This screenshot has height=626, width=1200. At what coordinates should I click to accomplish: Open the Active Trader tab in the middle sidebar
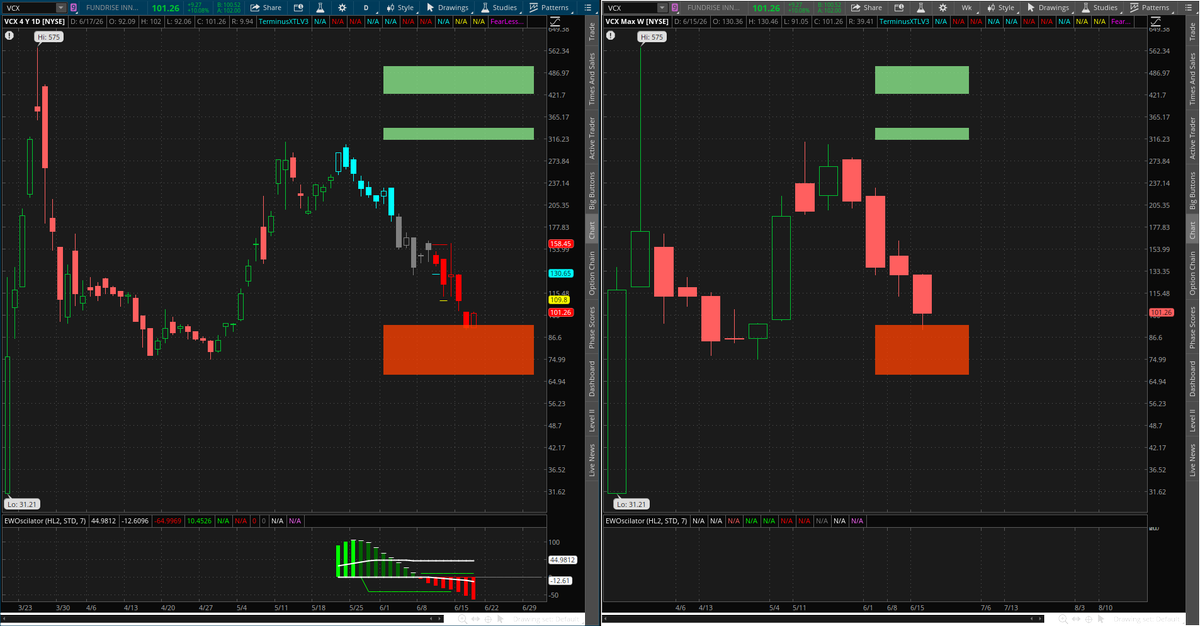click(592, 137)
